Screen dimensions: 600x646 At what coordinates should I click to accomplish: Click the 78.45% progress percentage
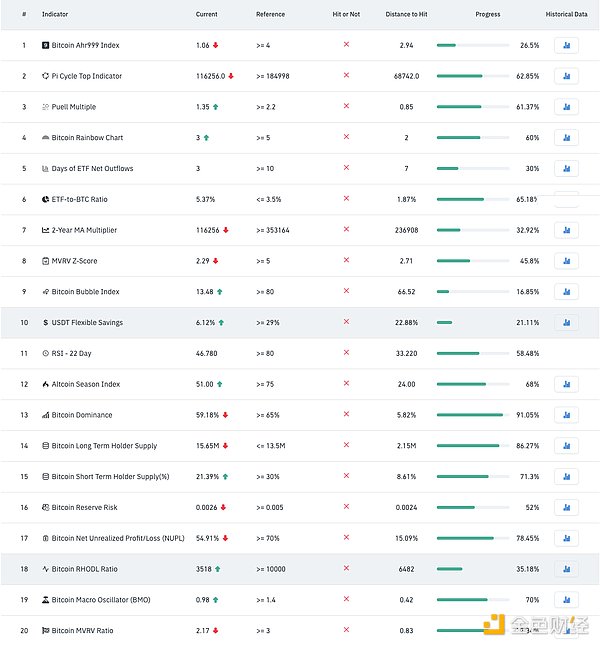527,538
